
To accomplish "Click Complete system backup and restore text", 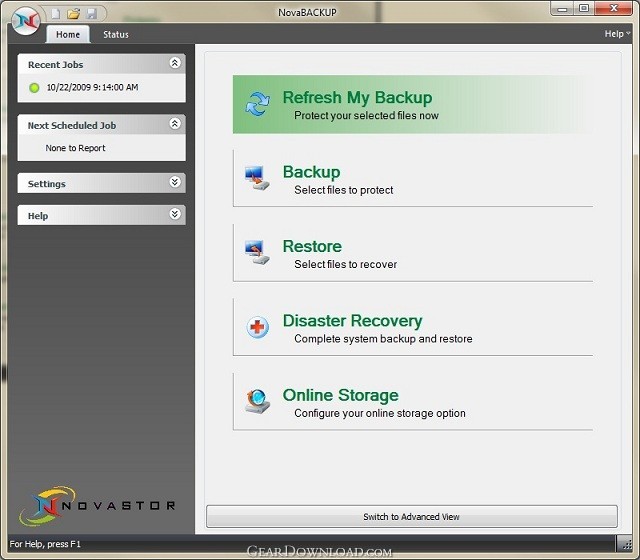I will [x=383, y=339].
